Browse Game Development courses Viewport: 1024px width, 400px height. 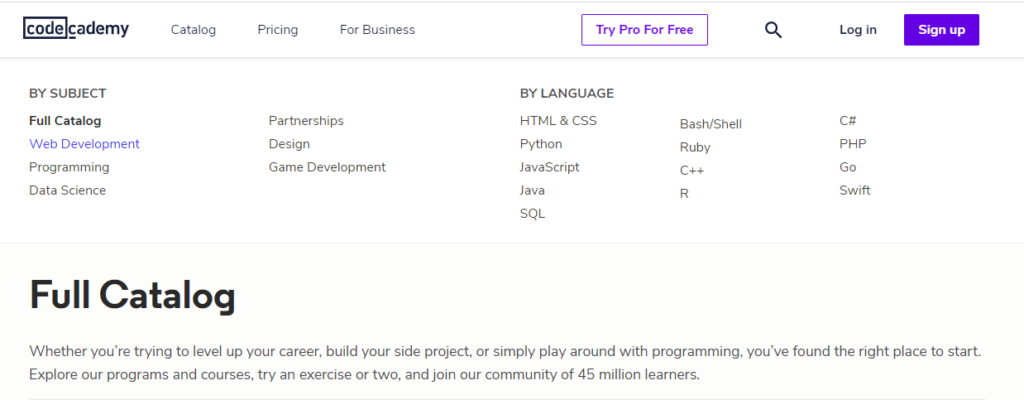tap(327, 167)
